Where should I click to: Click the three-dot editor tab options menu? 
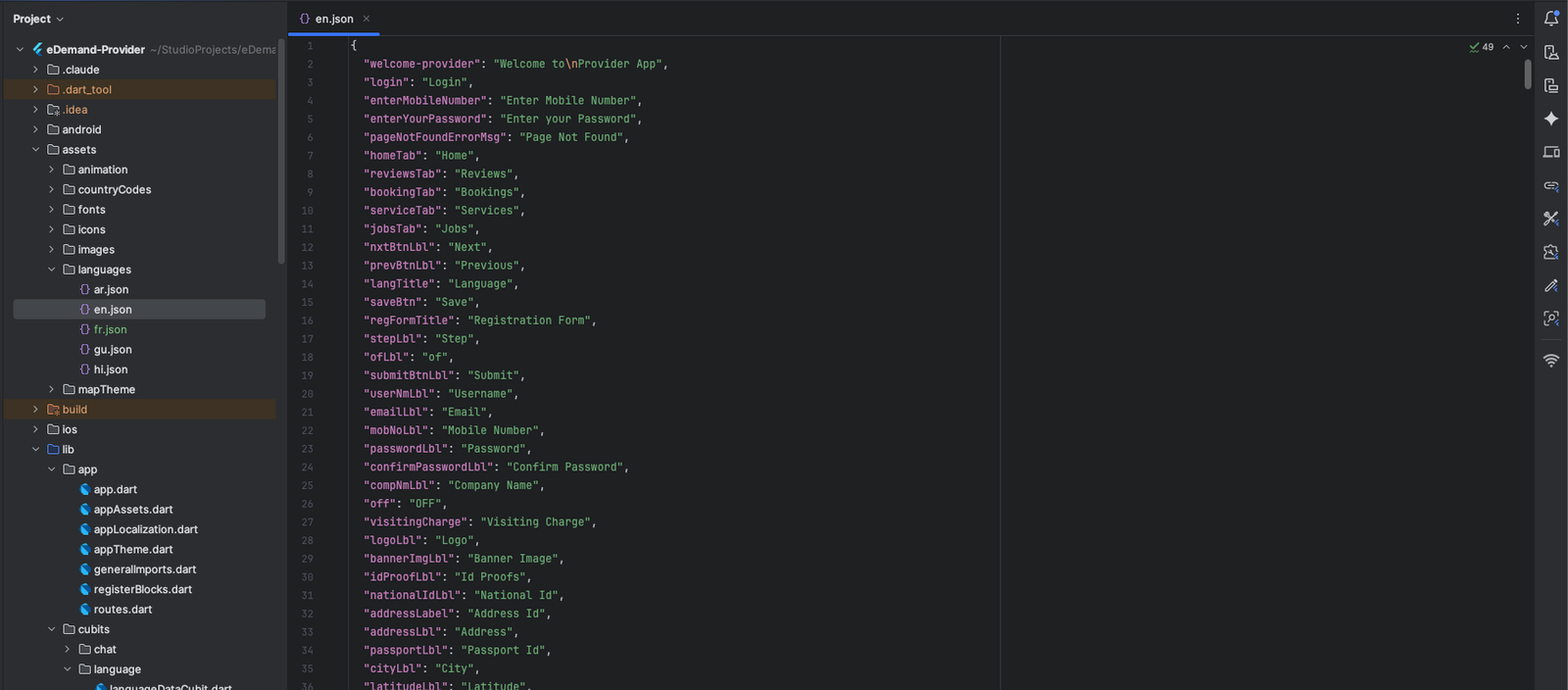[1518, 19]
